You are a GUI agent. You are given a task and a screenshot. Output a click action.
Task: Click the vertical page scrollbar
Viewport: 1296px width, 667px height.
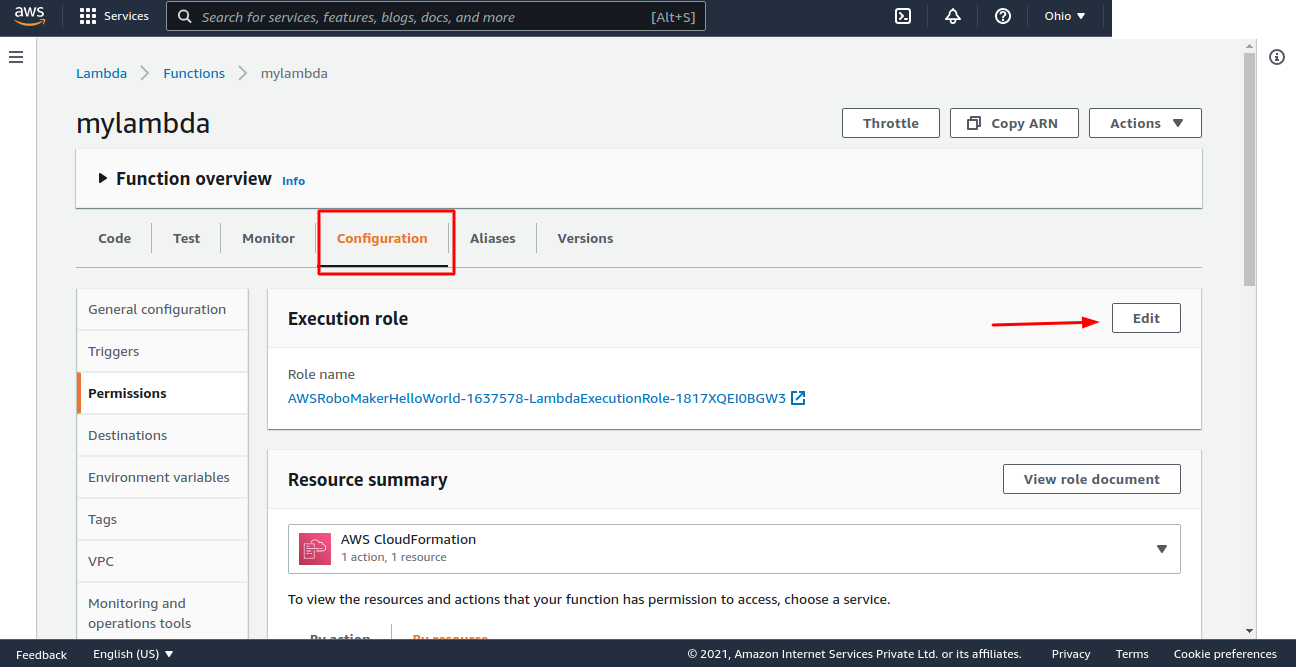[x=1249, y=169]
